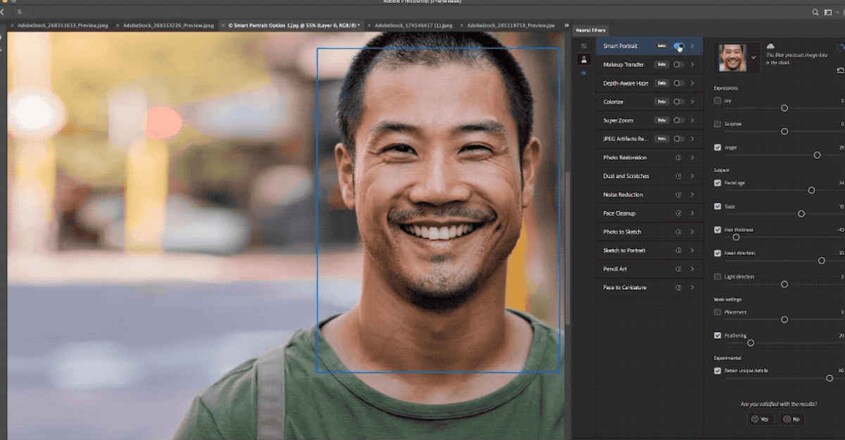The image size is (845, 440).
Task: Expand the Pencil Art chevron
Action: [693, 269]
